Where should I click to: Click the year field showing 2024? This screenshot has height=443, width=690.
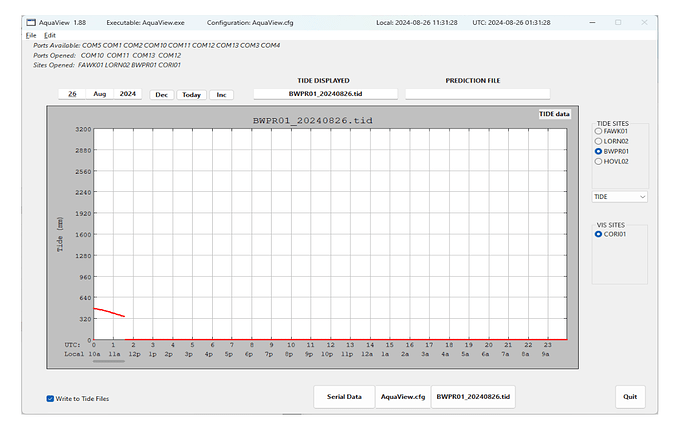[128, 94]
